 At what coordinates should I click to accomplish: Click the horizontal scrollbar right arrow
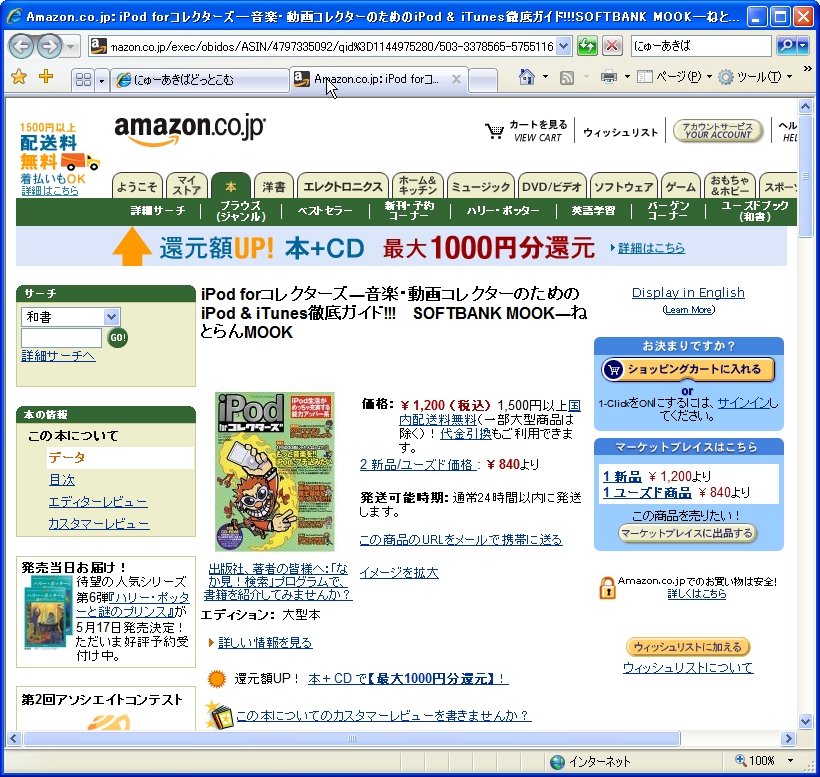coord(788,738)
